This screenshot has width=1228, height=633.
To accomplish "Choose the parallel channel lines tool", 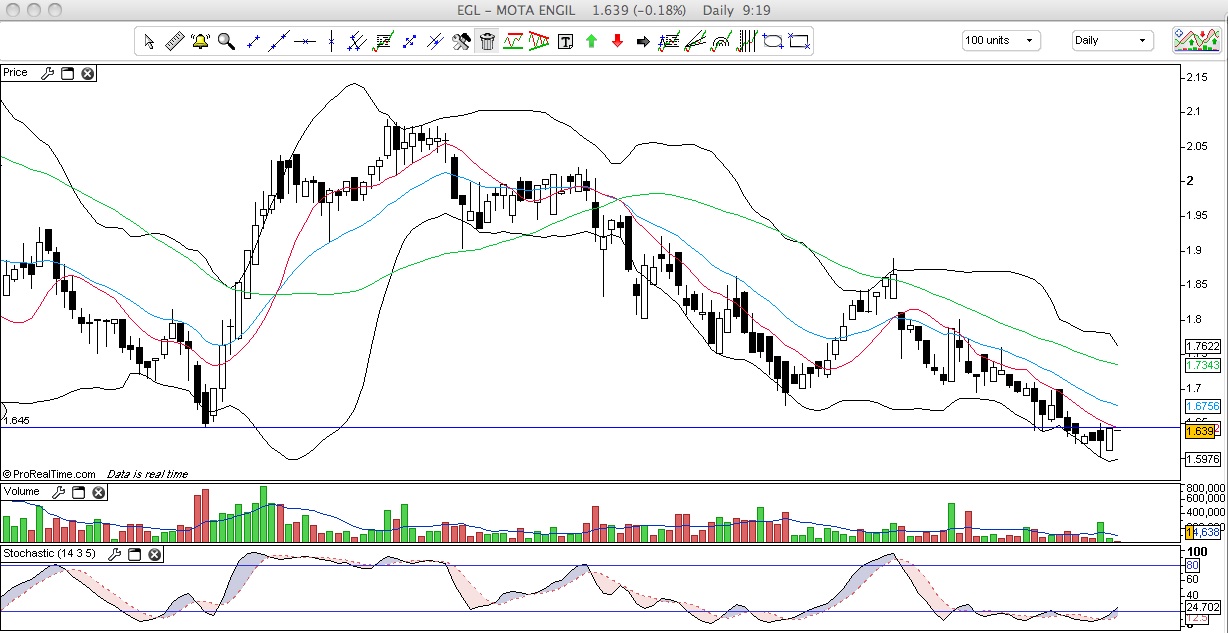I will [357, 41].
